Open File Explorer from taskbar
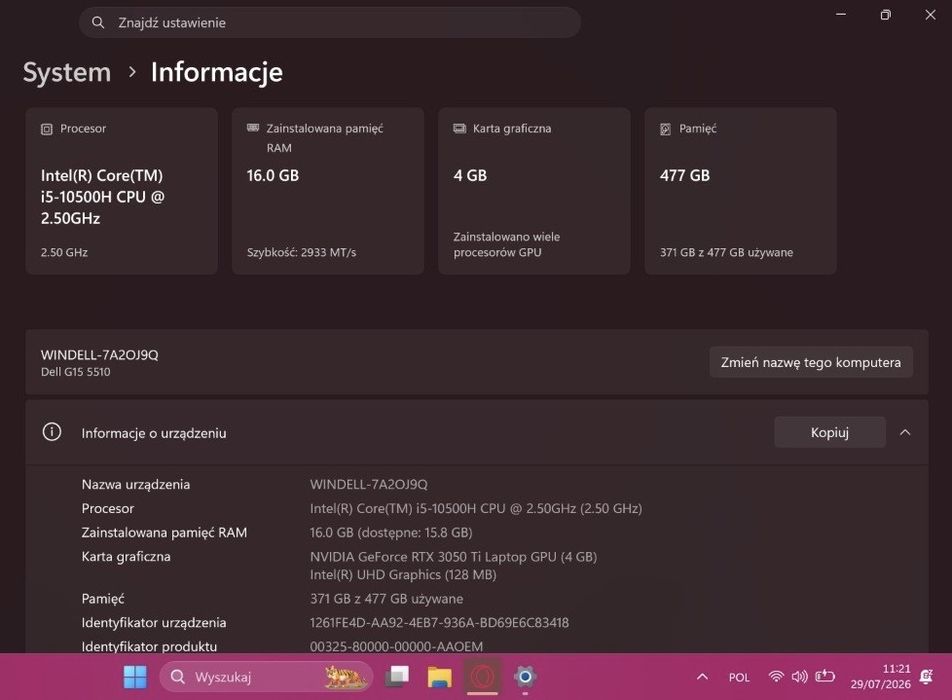 439,676
